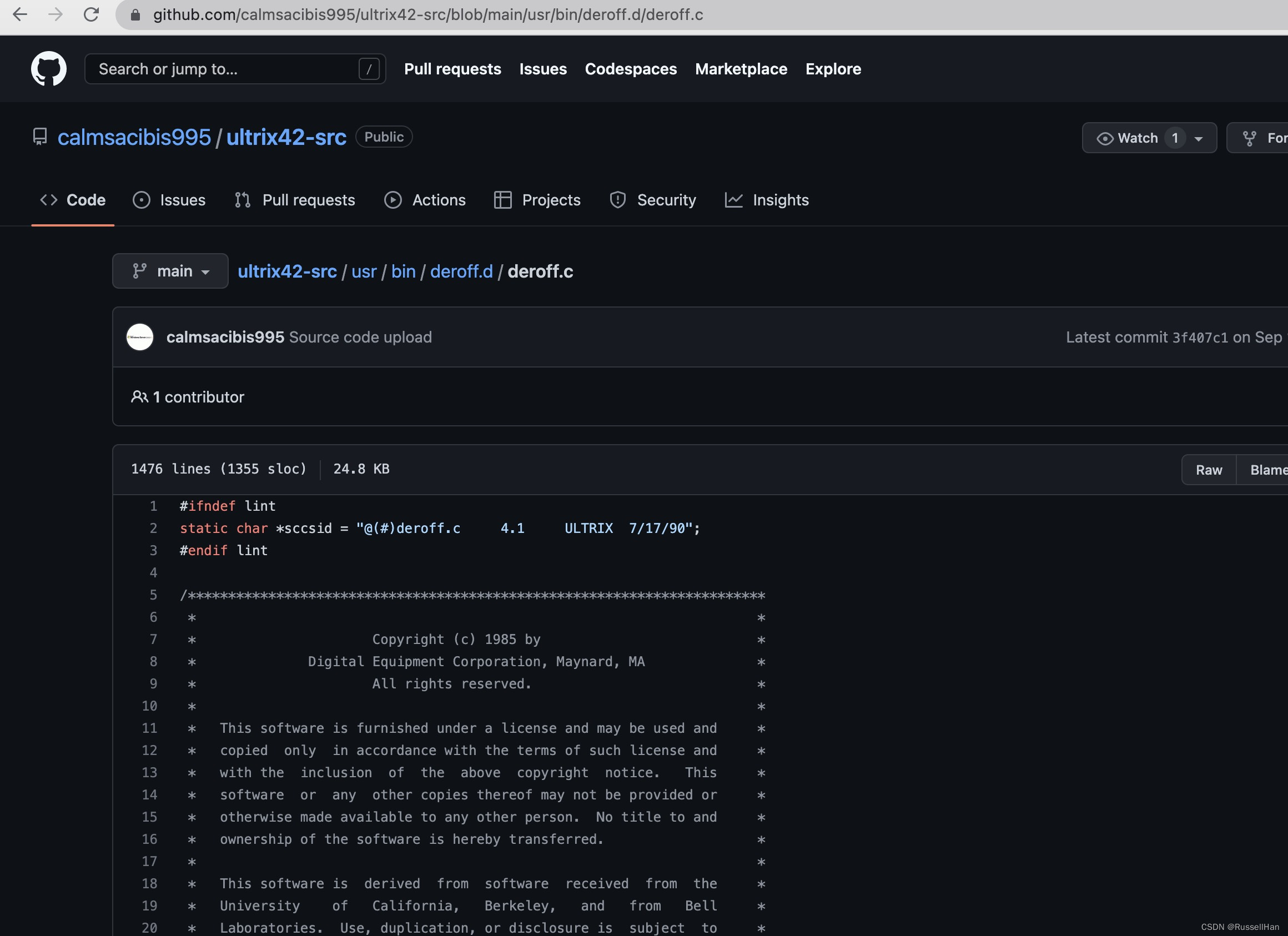Click the Insights tab graph icon
The image size is (1288, 936).
coord(734,200)
